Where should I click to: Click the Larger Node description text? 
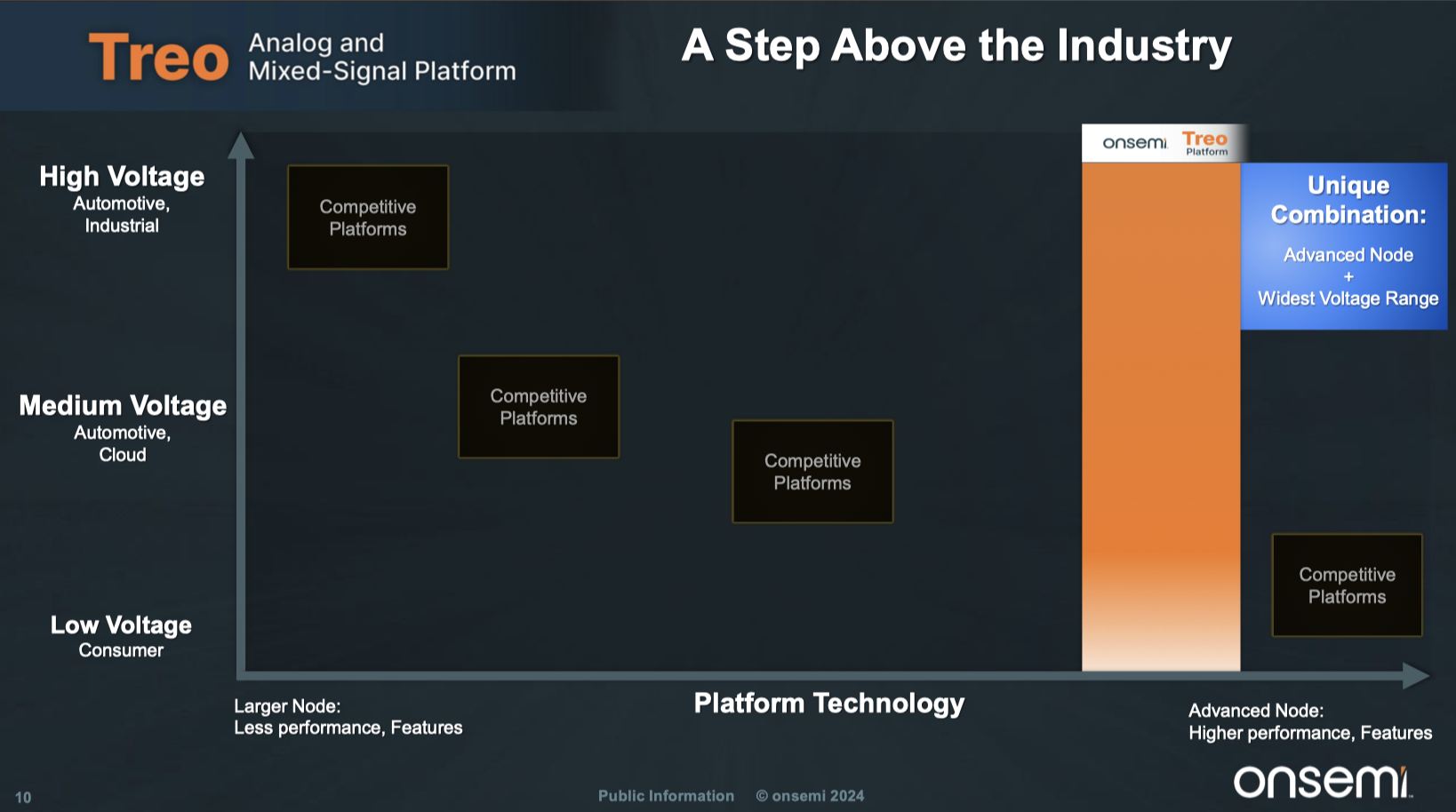coord(348,717)
